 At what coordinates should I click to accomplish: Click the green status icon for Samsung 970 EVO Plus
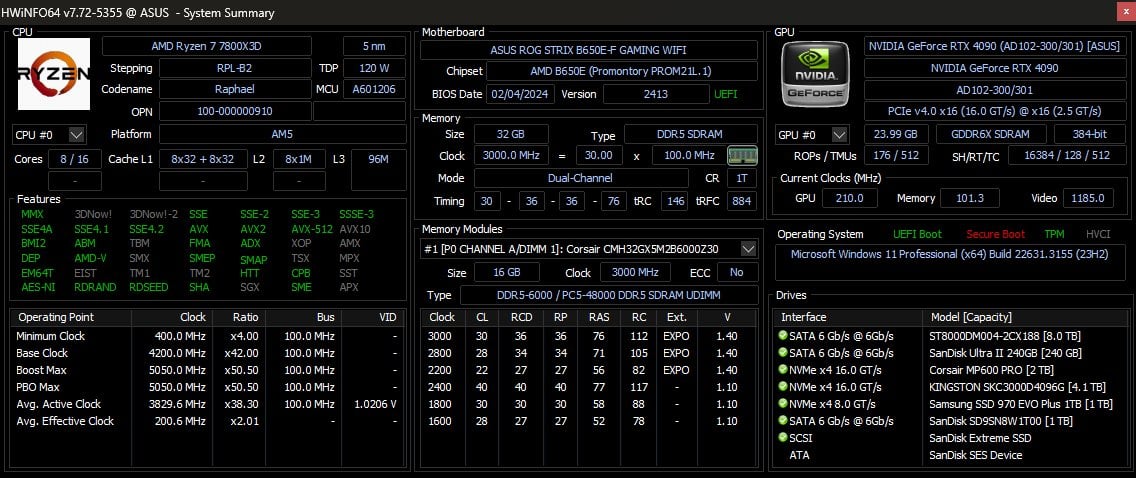click(x=782, y=404)
